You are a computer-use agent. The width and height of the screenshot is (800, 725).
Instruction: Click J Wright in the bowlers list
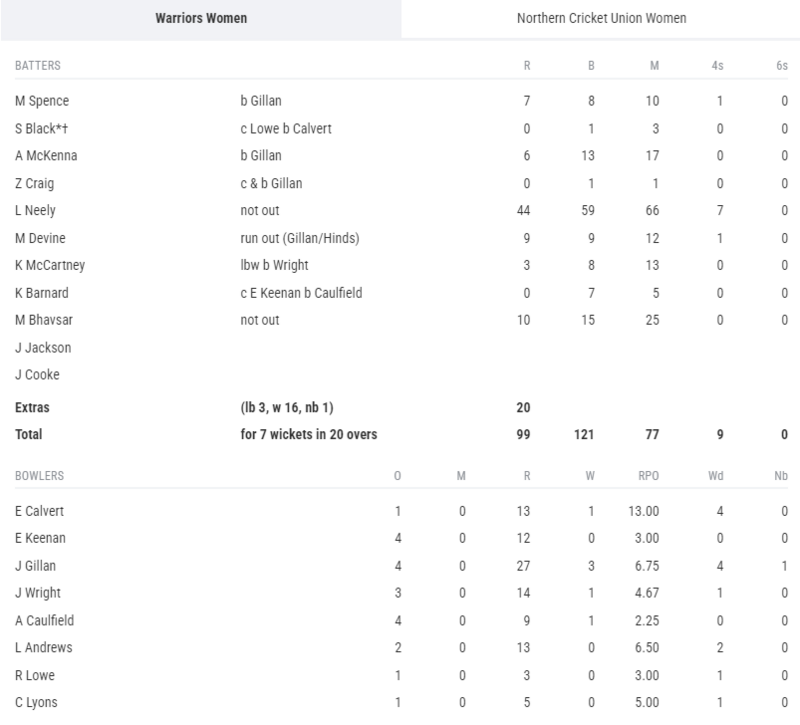click(37, 593)
